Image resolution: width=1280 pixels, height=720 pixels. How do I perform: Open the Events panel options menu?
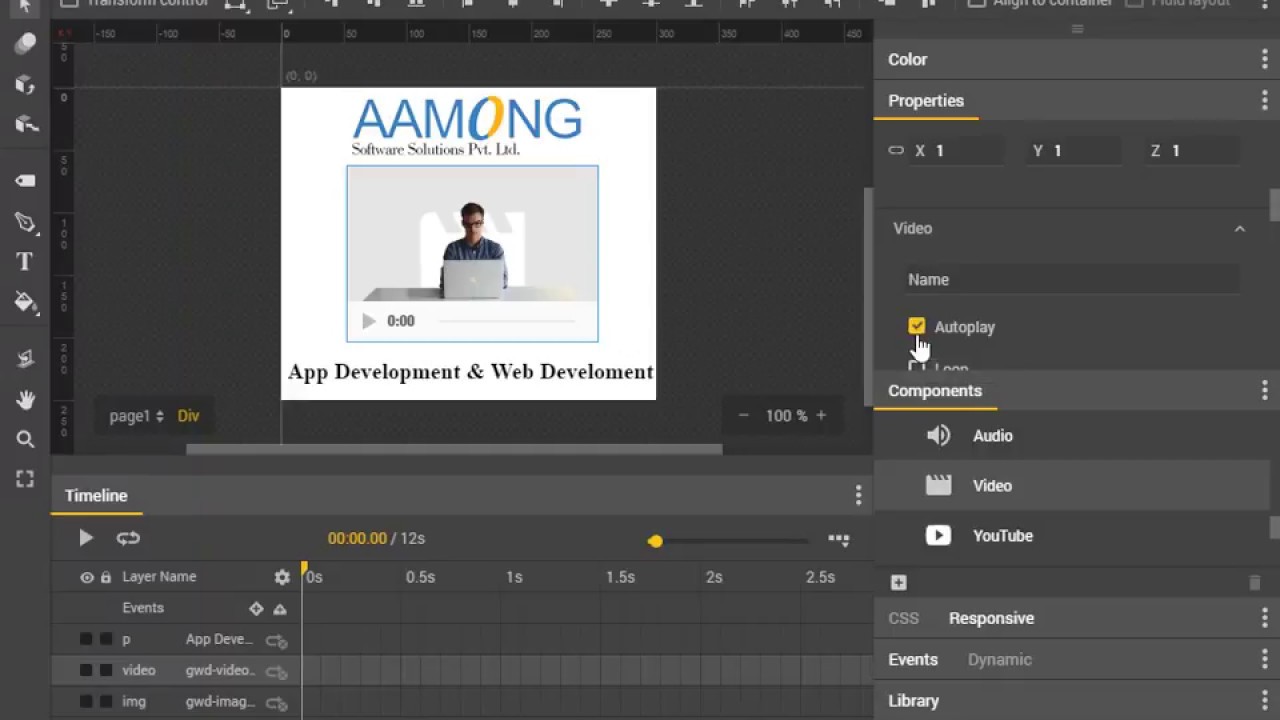click(x=1264, y=660)
